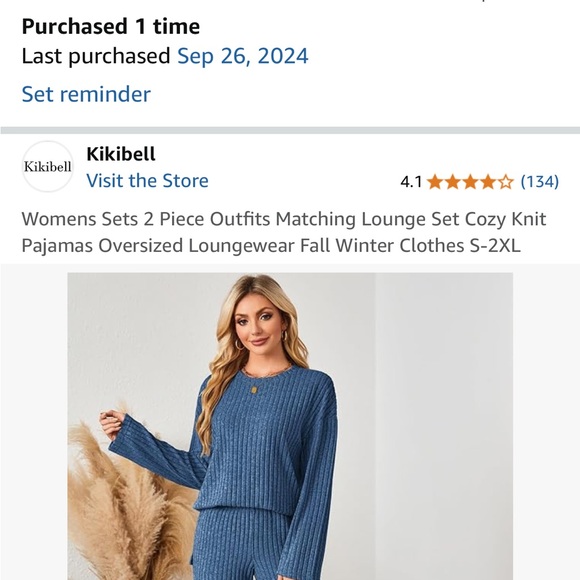Click the gold pendant necklace in photo
This screenshot has height=580, width=580.
[x=254, y=390]
